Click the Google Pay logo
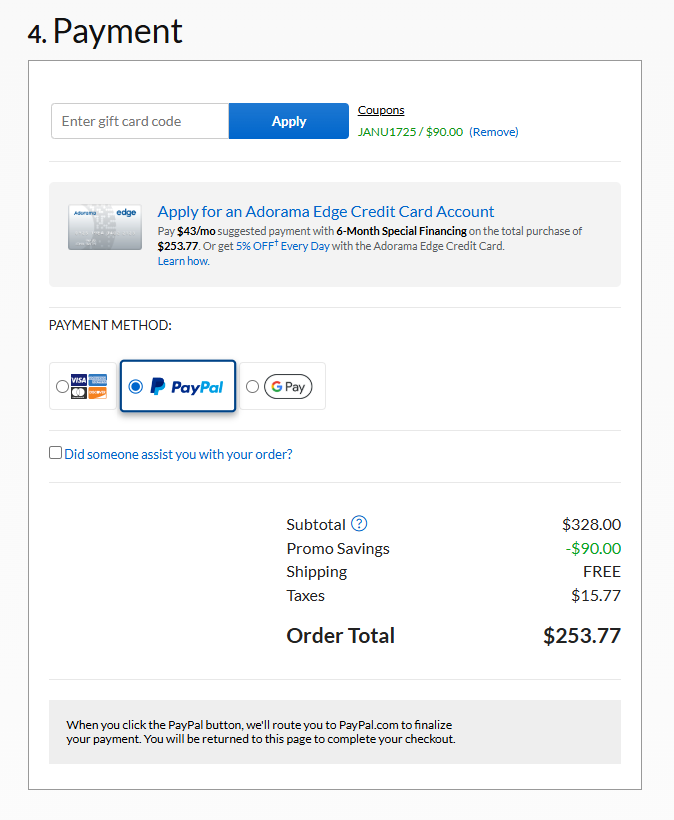The width and height of the screenshot is (674, 820). [x=288, y=387]
